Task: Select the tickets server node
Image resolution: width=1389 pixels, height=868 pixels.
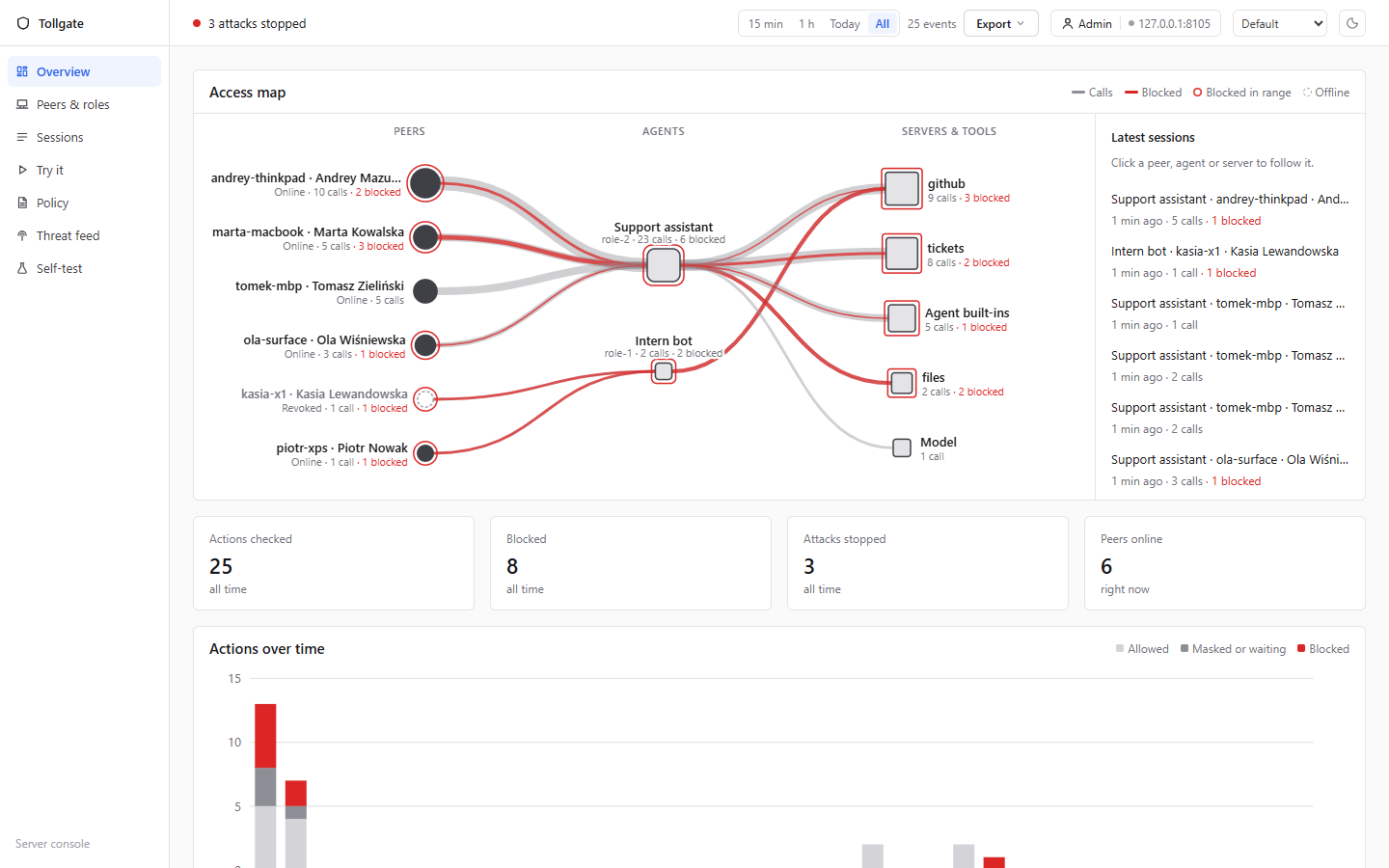Action: pyautogui.click(x=902, y=254)
